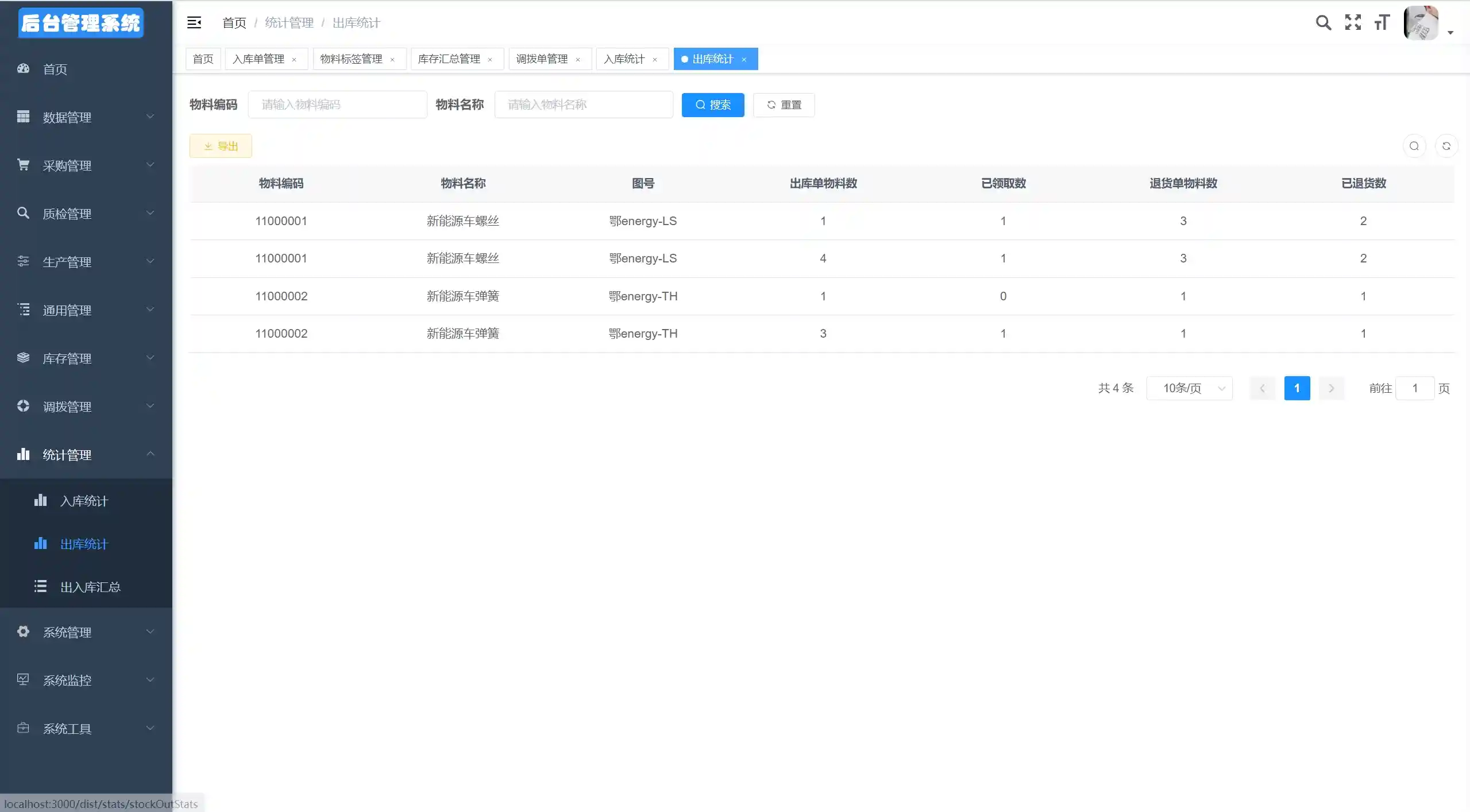Open the 10条/页 page size dropdown

pos(1189,389)
